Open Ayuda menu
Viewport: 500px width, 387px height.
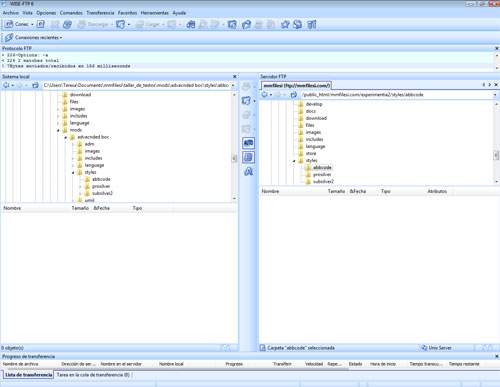[x=179, y=13]
